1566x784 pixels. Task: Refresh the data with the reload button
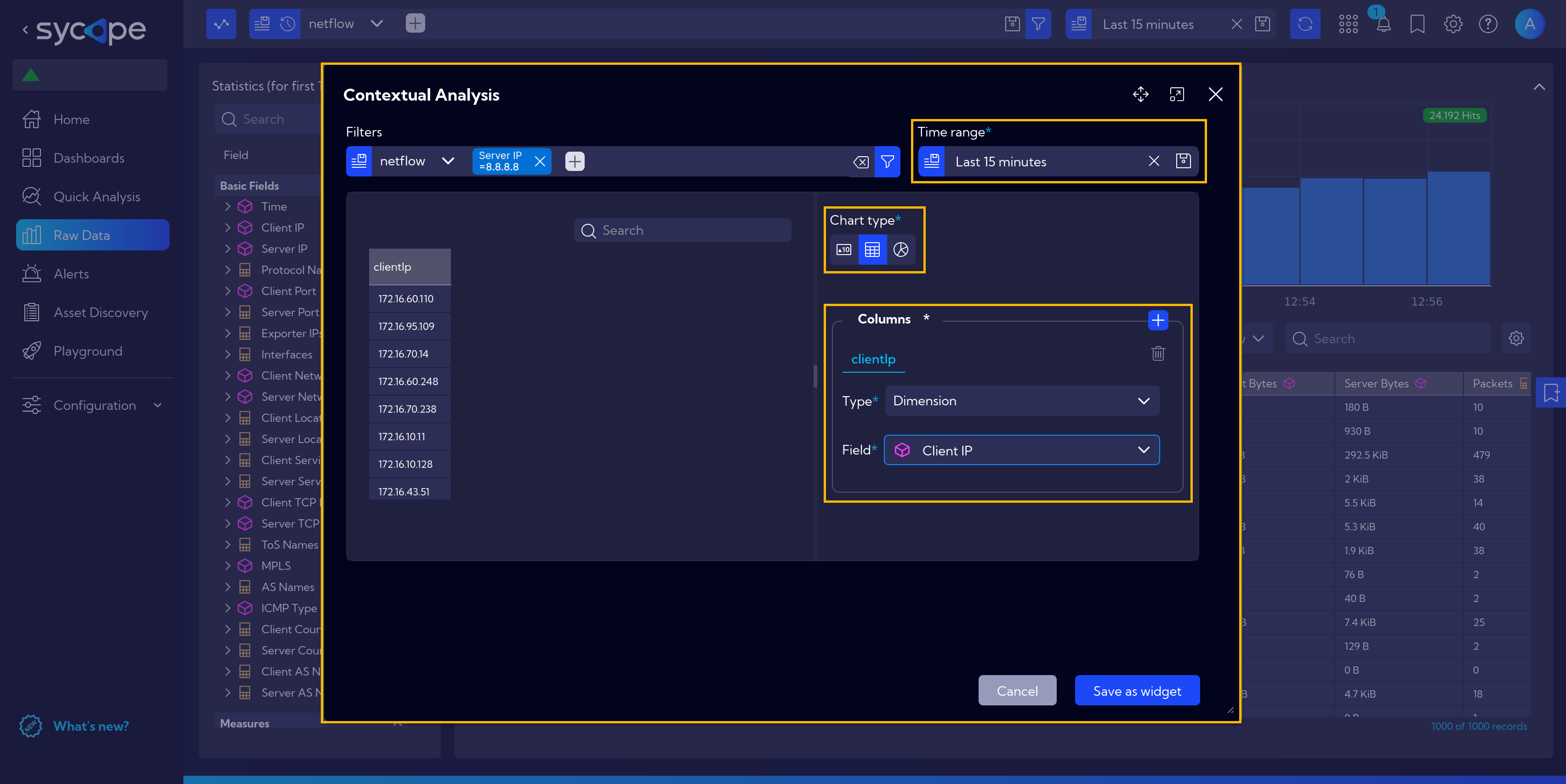[x=1305, y=24]
